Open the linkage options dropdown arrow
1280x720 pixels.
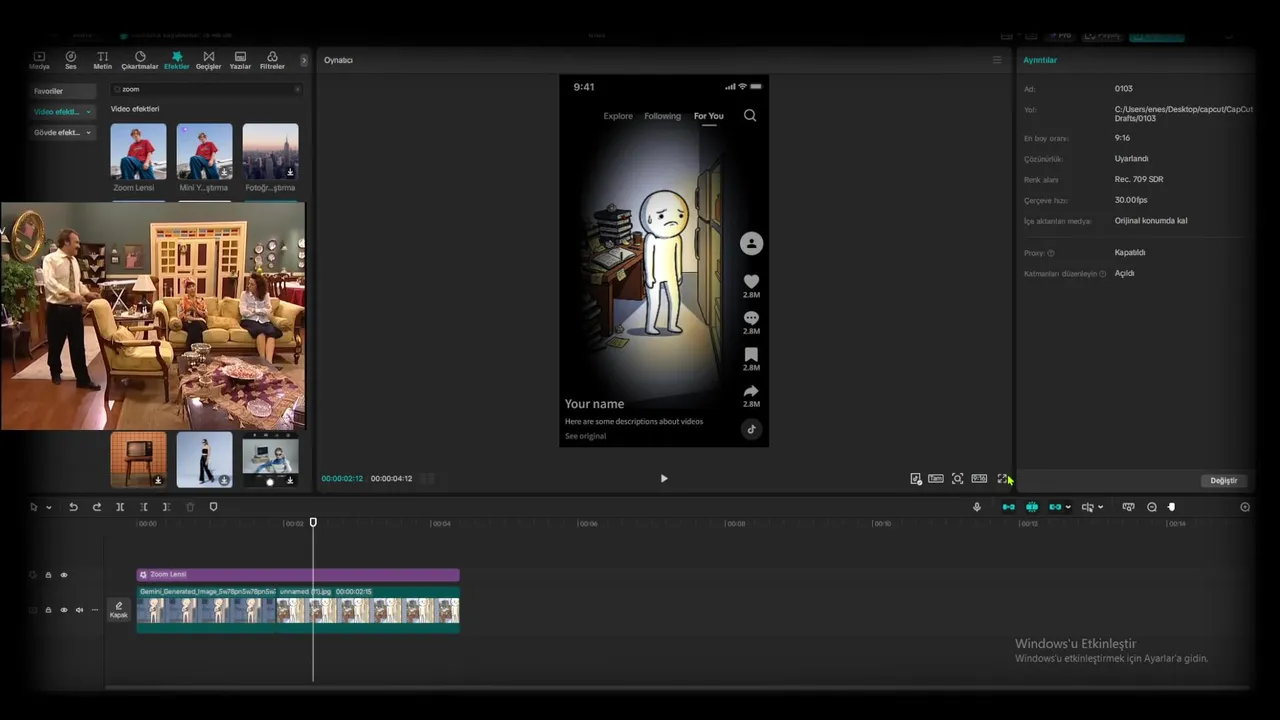click(1068, 507)
